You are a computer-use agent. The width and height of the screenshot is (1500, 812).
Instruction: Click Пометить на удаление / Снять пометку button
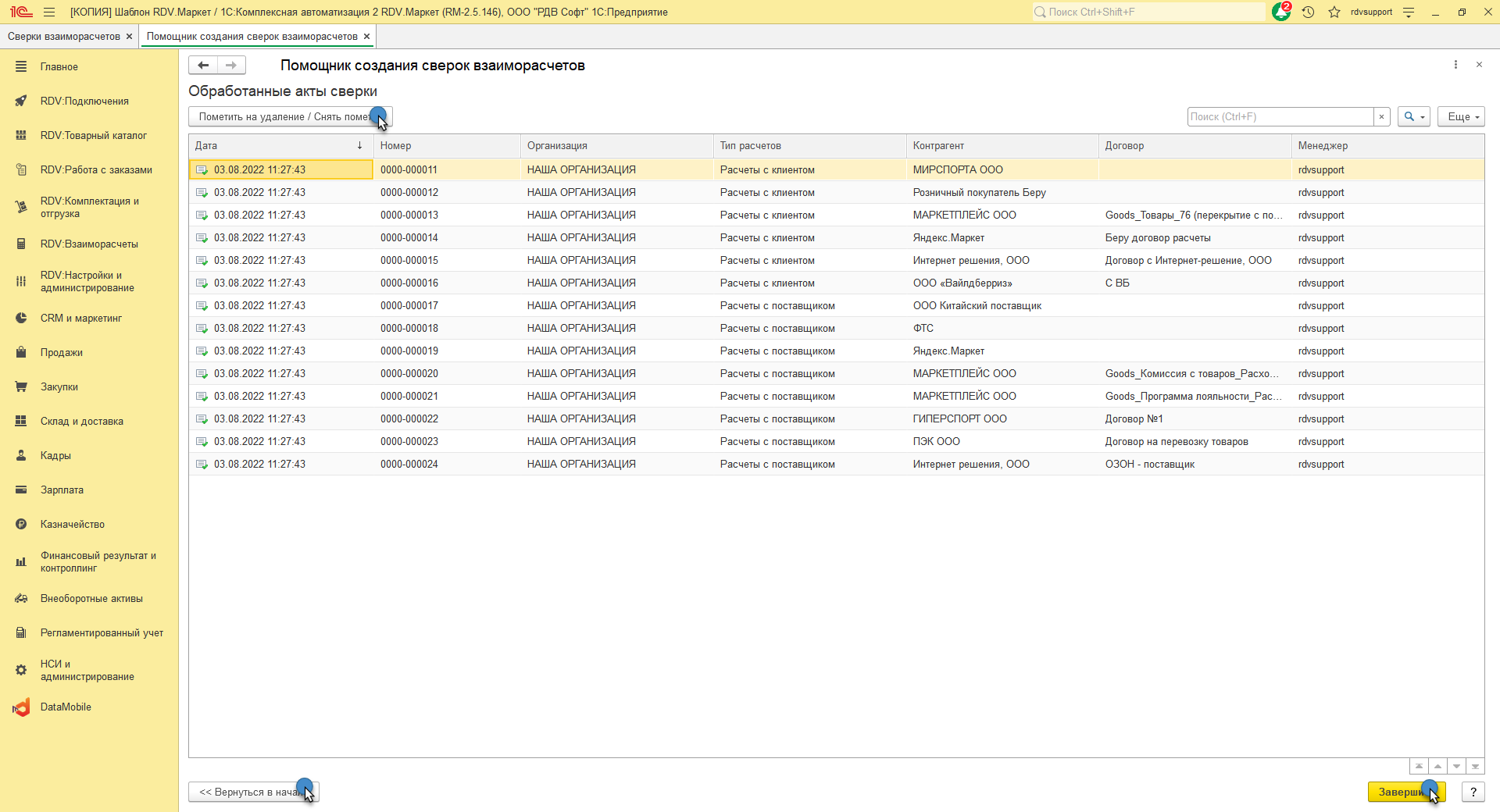pyautogui.click(x=289, y=117)
